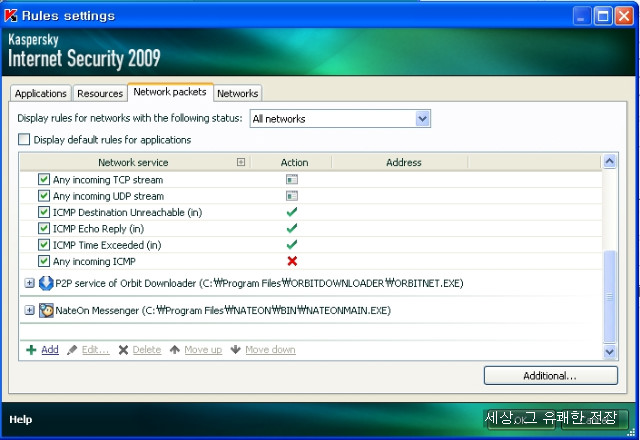Click action icon for Any incoming TCP stream
This screenshot has height=440, width=640.
click(292, 180)
